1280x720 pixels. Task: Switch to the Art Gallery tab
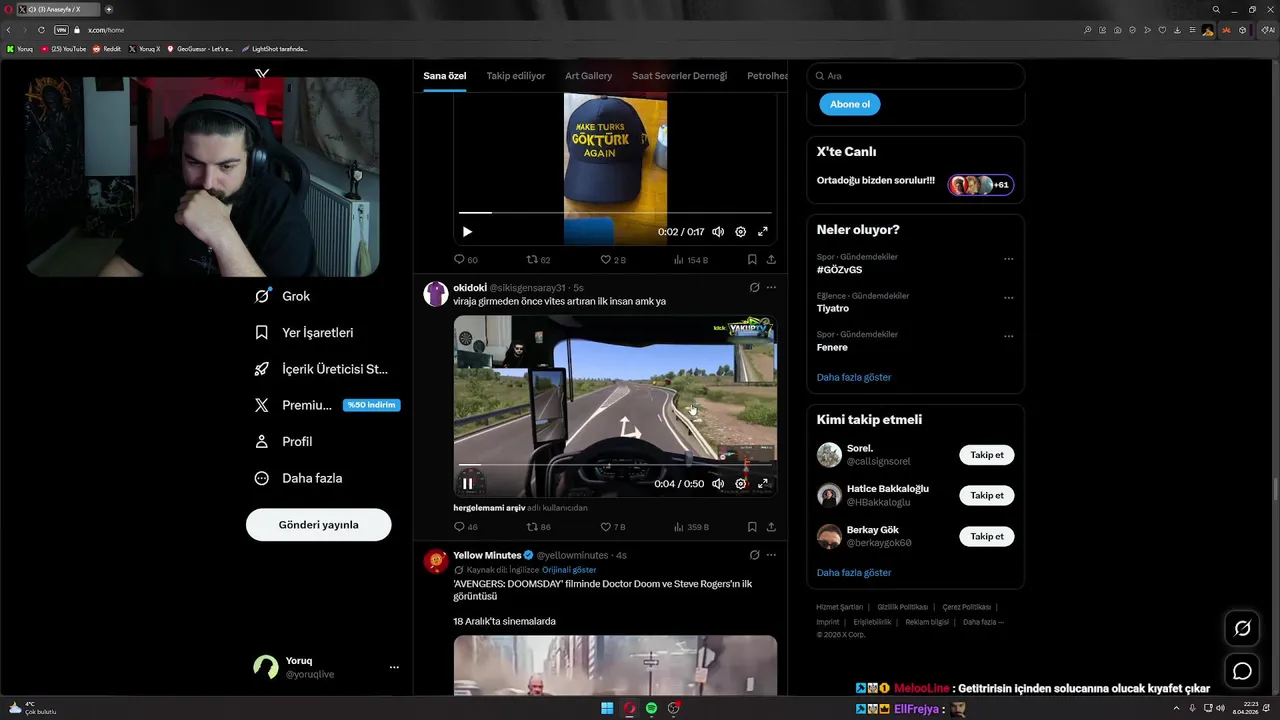[x=588, y=76]
